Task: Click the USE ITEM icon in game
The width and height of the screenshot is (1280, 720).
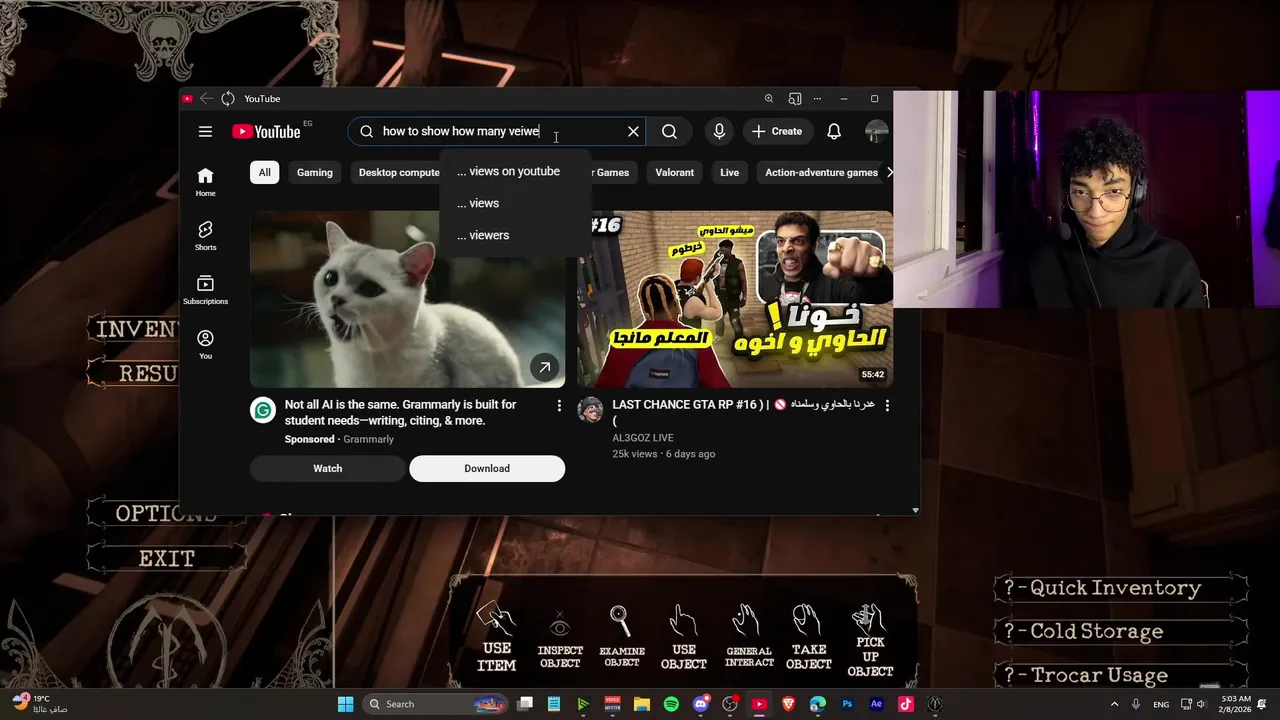Action: pyautogui.click(x=496, y=619)
